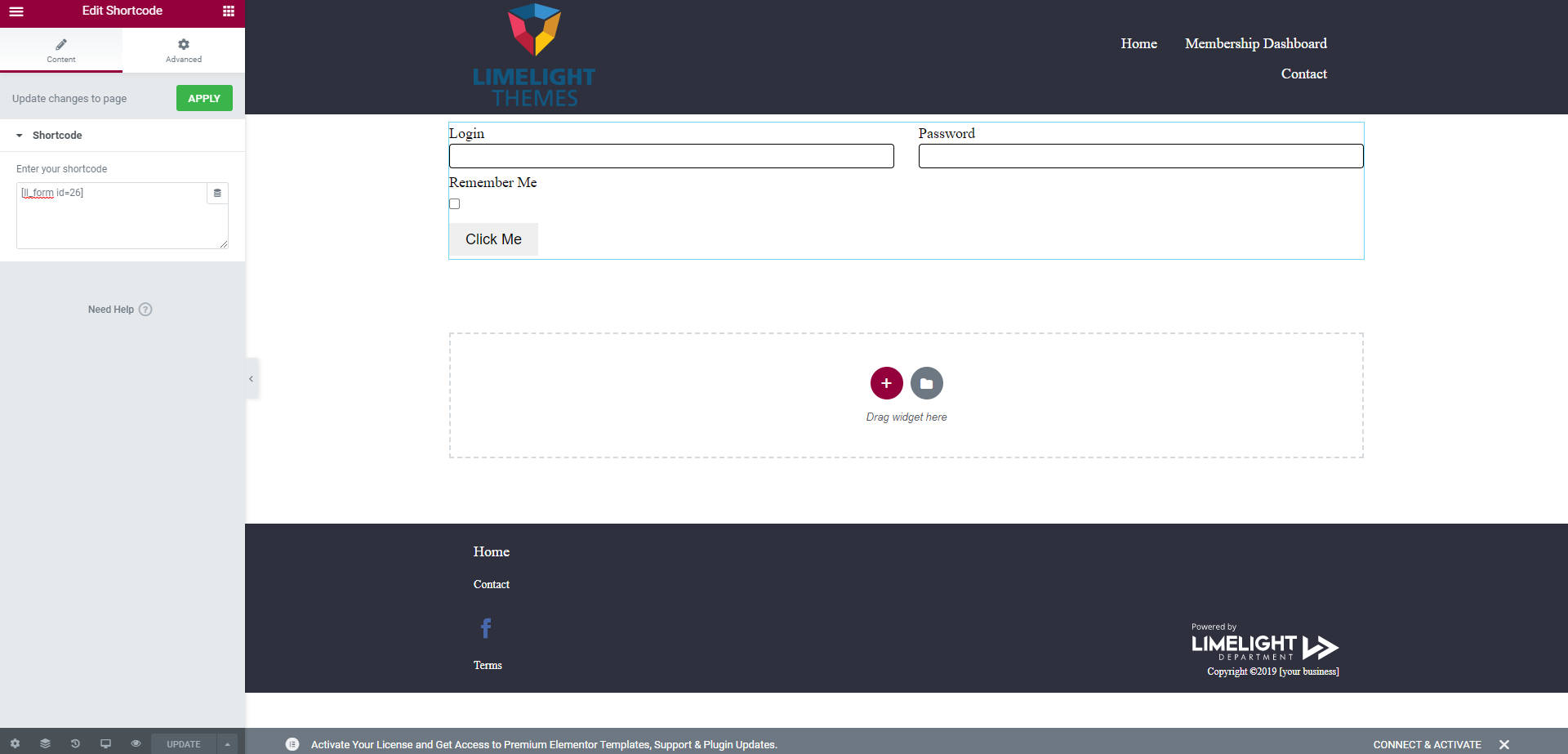This screenshot has width=1568, height=754.
Task: Open the Elementor hamburger menu
Action: tap(16, 11)
